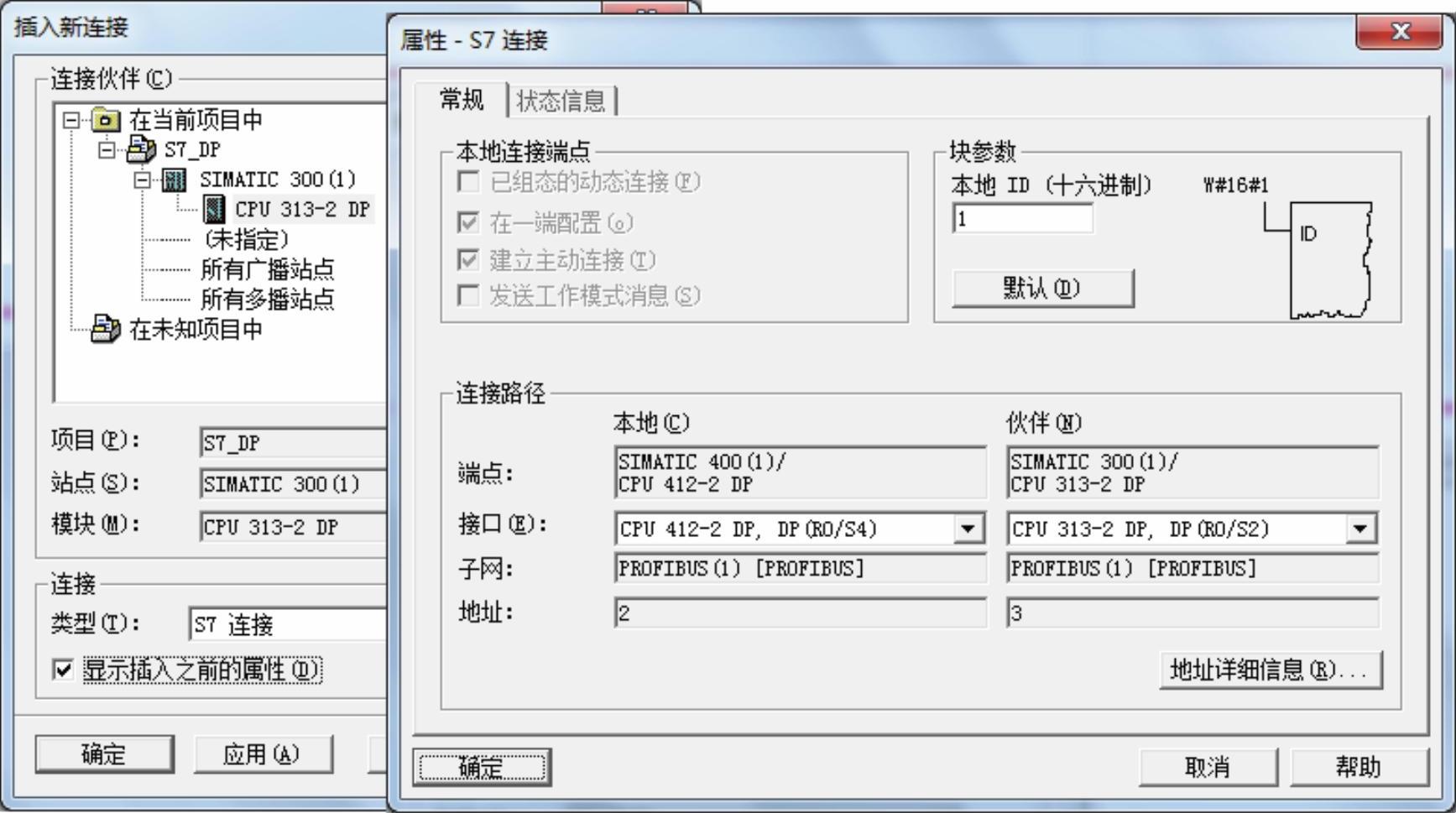The height and width of the screenshot is (813, 1456).
Task: Click the S7_DP project icon in the tree
Action: point(140,150)
